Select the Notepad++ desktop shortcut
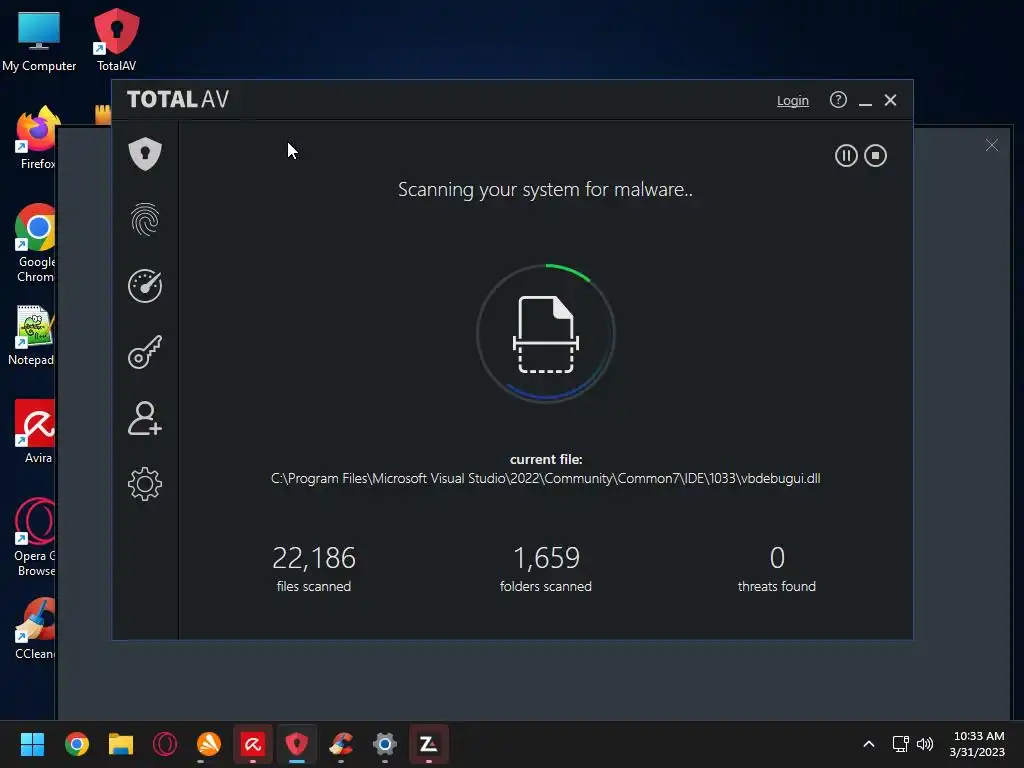The width and height of the screenshot is (1024, 768). click(x=31, y=336)
